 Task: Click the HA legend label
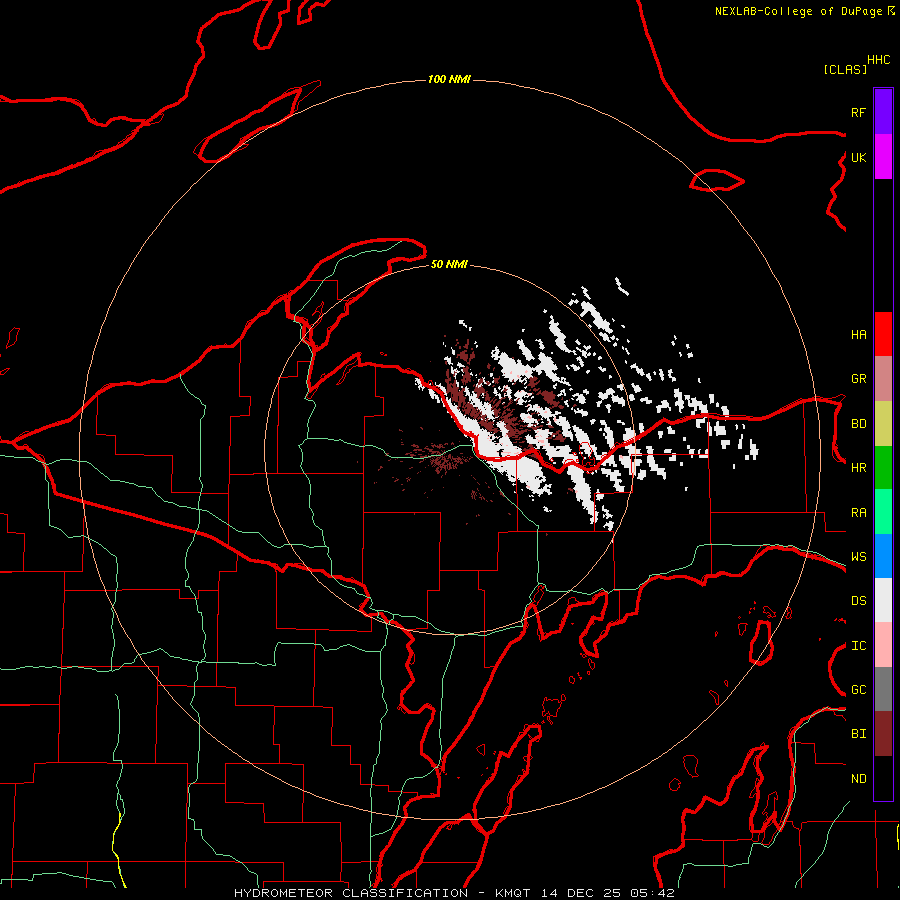pyautogui.click(x=858, y=334)
